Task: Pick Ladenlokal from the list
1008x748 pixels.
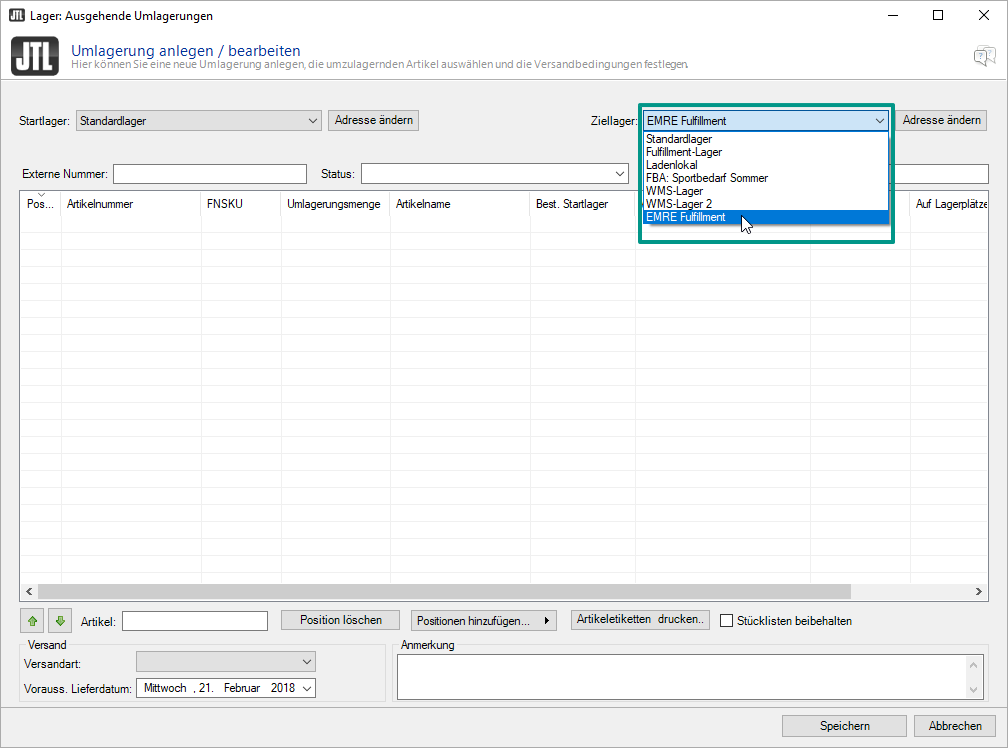Action: [x=672, y=165]
